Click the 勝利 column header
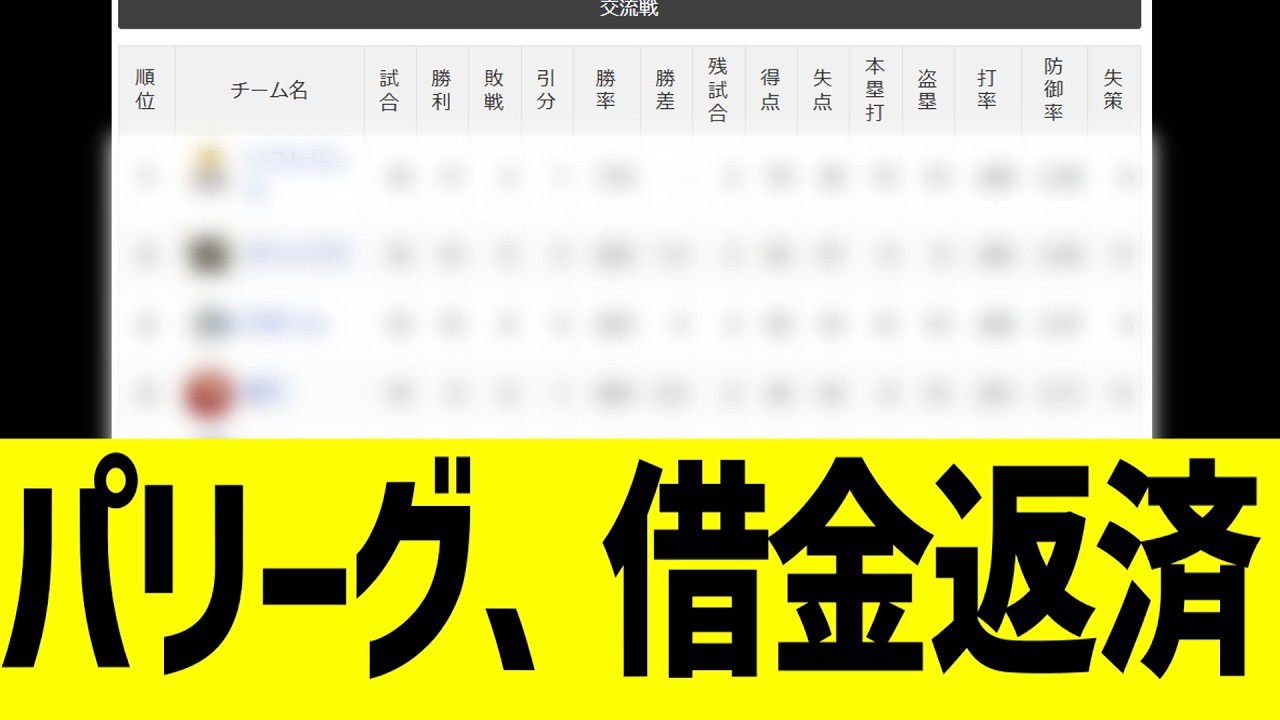1280x720 pixels. pyautogui.click(x=442, y=90)
